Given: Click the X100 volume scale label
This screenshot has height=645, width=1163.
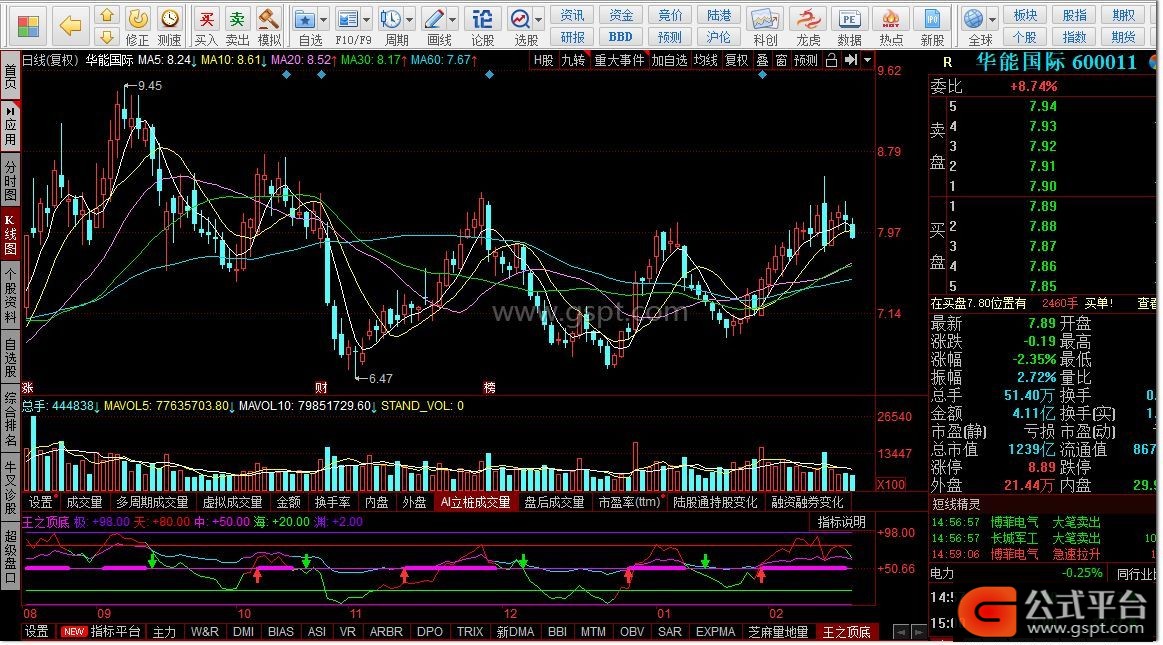Looking at the screenshot, I should (x=891, y=485).
